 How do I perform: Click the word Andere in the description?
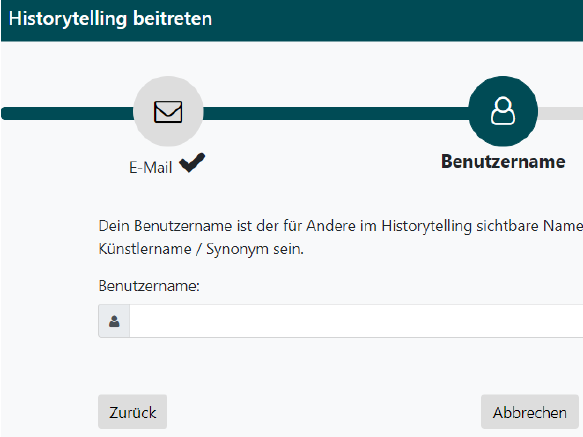(x=331, y=226)
